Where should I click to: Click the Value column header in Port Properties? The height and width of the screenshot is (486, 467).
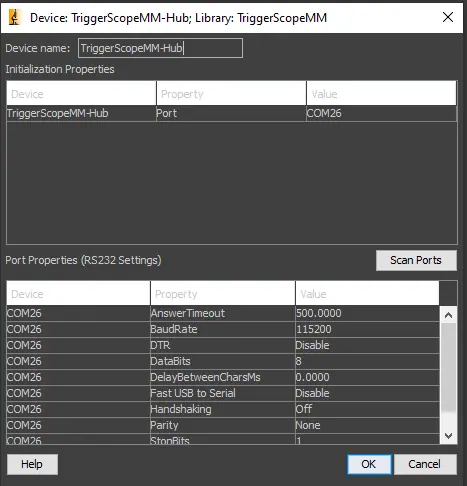point(367,293)
